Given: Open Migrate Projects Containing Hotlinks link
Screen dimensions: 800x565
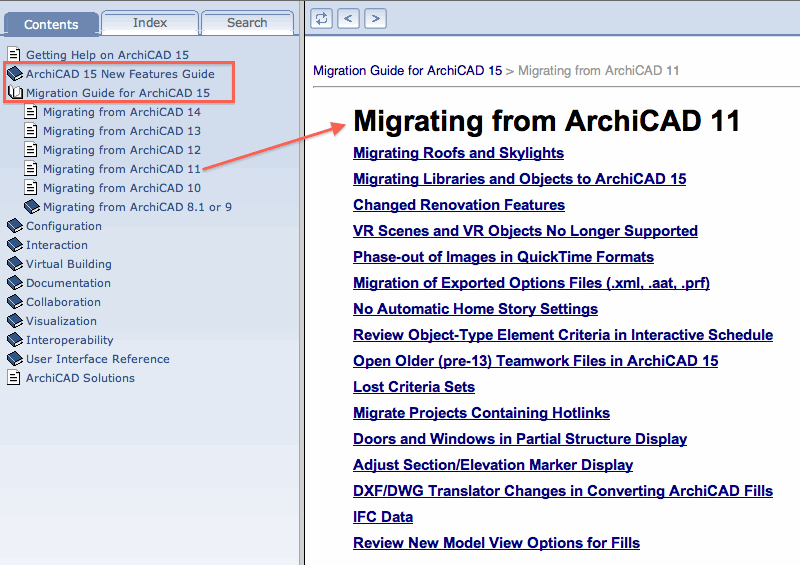Looking at the screenshot, I should click(481, 413).
